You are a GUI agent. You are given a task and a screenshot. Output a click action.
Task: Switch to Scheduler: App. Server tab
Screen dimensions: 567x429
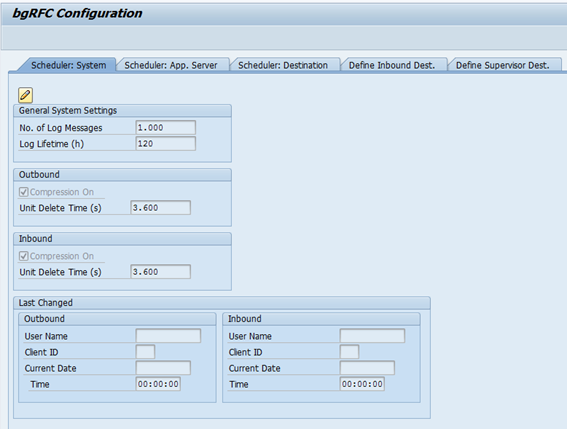pyautogui.click(x=171, y=65)
